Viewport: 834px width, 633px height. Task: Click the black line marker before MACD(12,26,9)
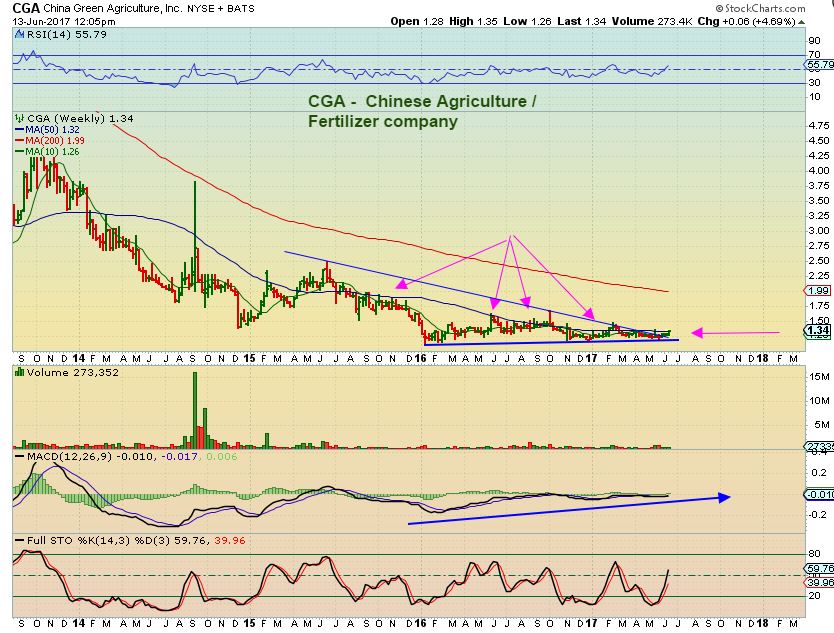19,457
